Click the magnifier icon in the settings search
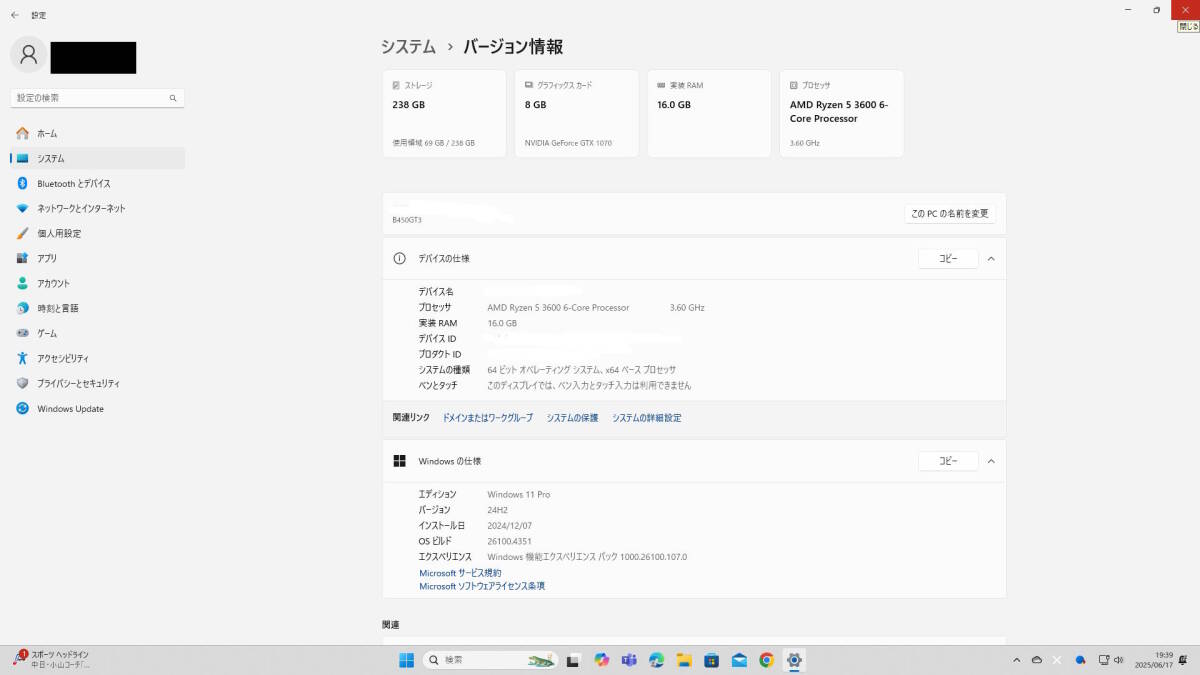The image size is (1200, 675). tap(173, 98)
